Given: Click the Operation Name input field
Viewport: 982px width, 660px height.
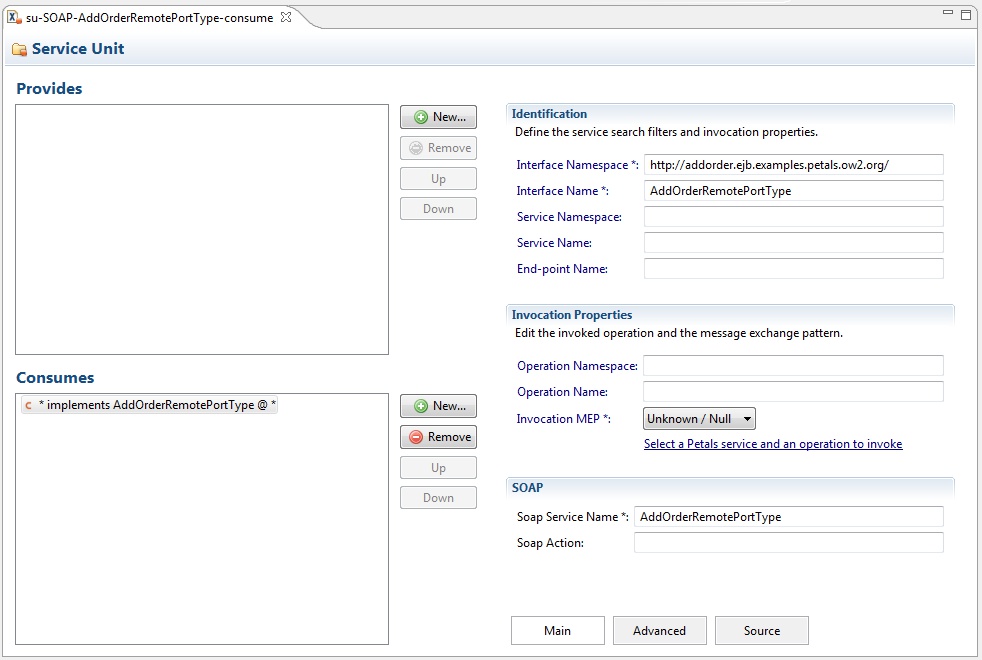Looking at the screenshot, I should point(793,392).
